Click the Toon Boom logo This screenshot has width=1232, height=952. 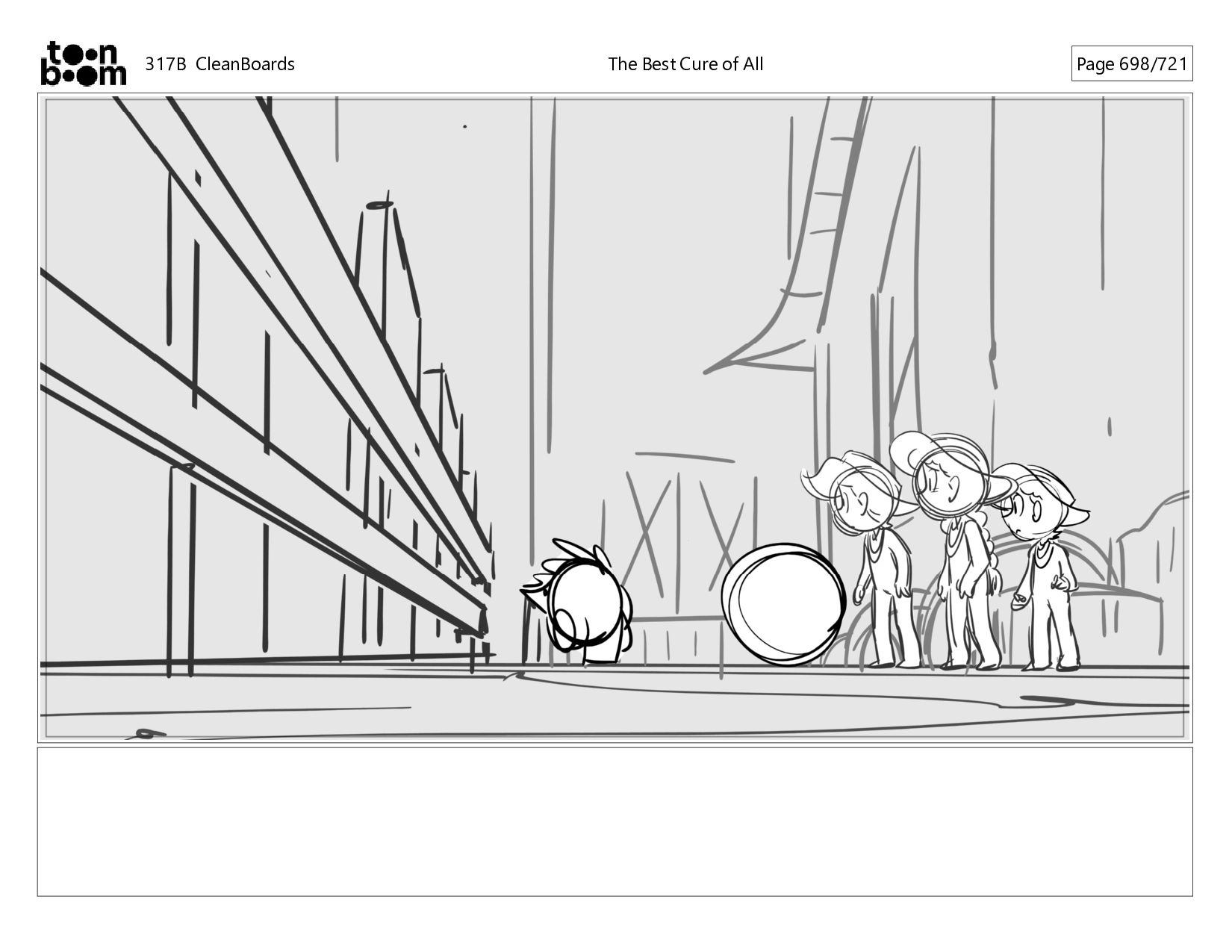(83, 63)
